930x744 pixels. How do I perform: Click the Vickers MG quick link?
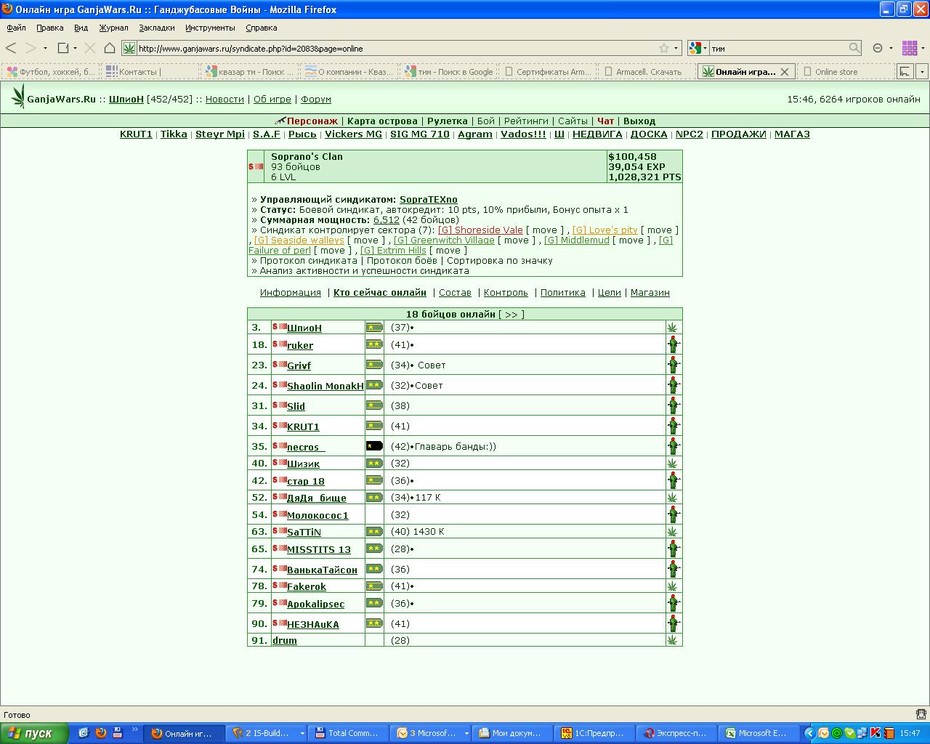[353, 134]
